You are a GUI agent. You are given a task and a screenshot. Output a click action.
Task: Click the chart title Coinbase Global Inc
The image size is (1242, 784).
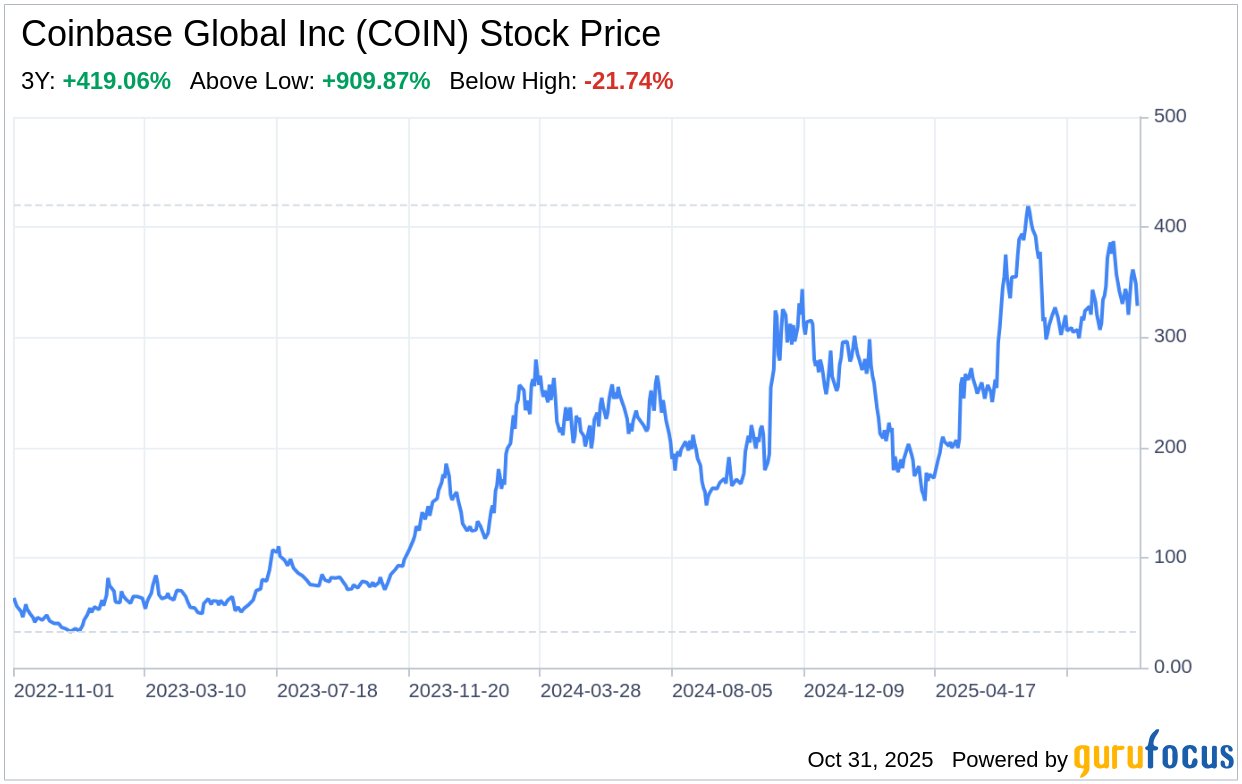pos(341,34)
